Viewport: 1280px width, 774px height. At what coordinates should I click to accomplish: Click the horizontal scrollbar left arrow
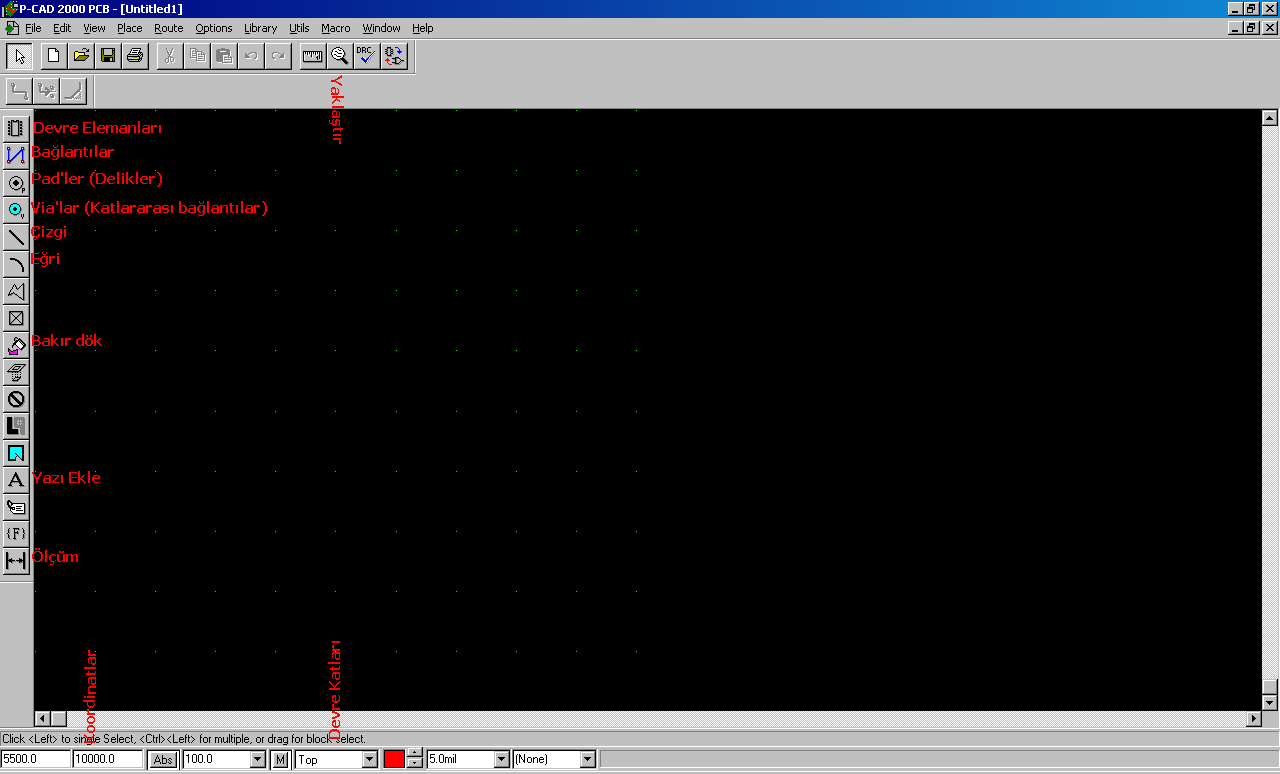click(42, 719)
